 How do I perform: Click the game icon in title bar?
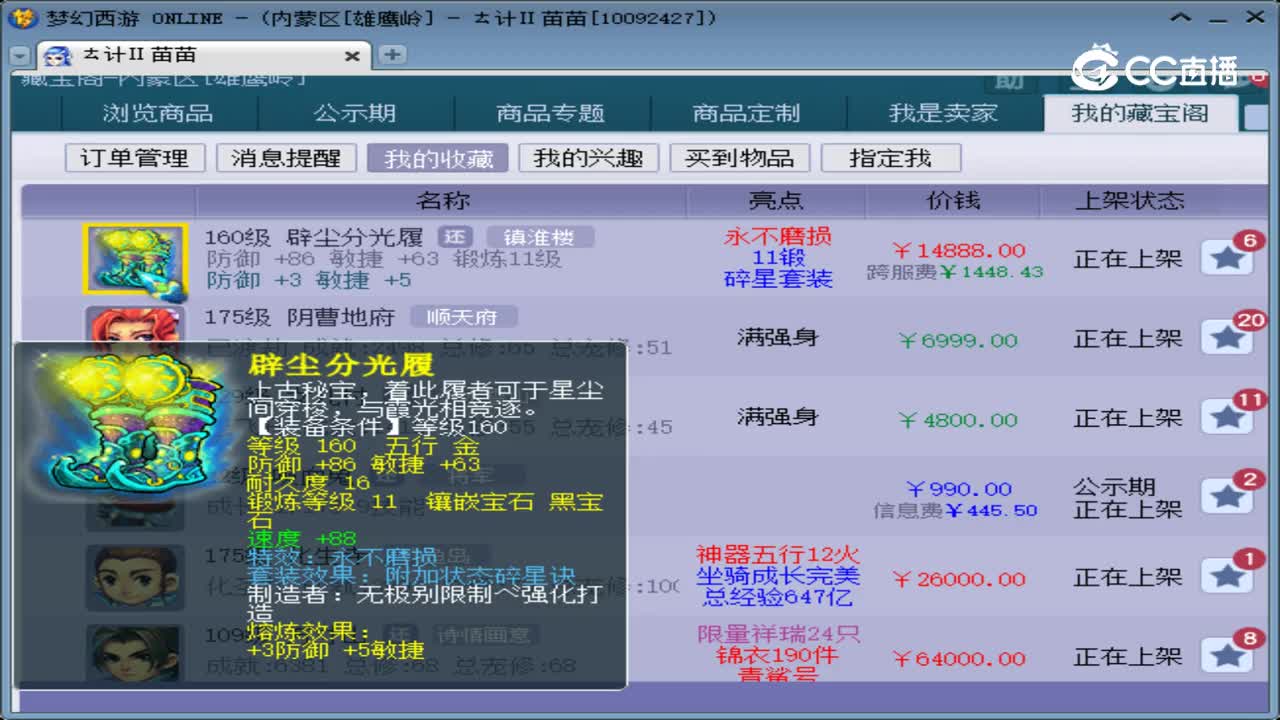click(24, 18)
